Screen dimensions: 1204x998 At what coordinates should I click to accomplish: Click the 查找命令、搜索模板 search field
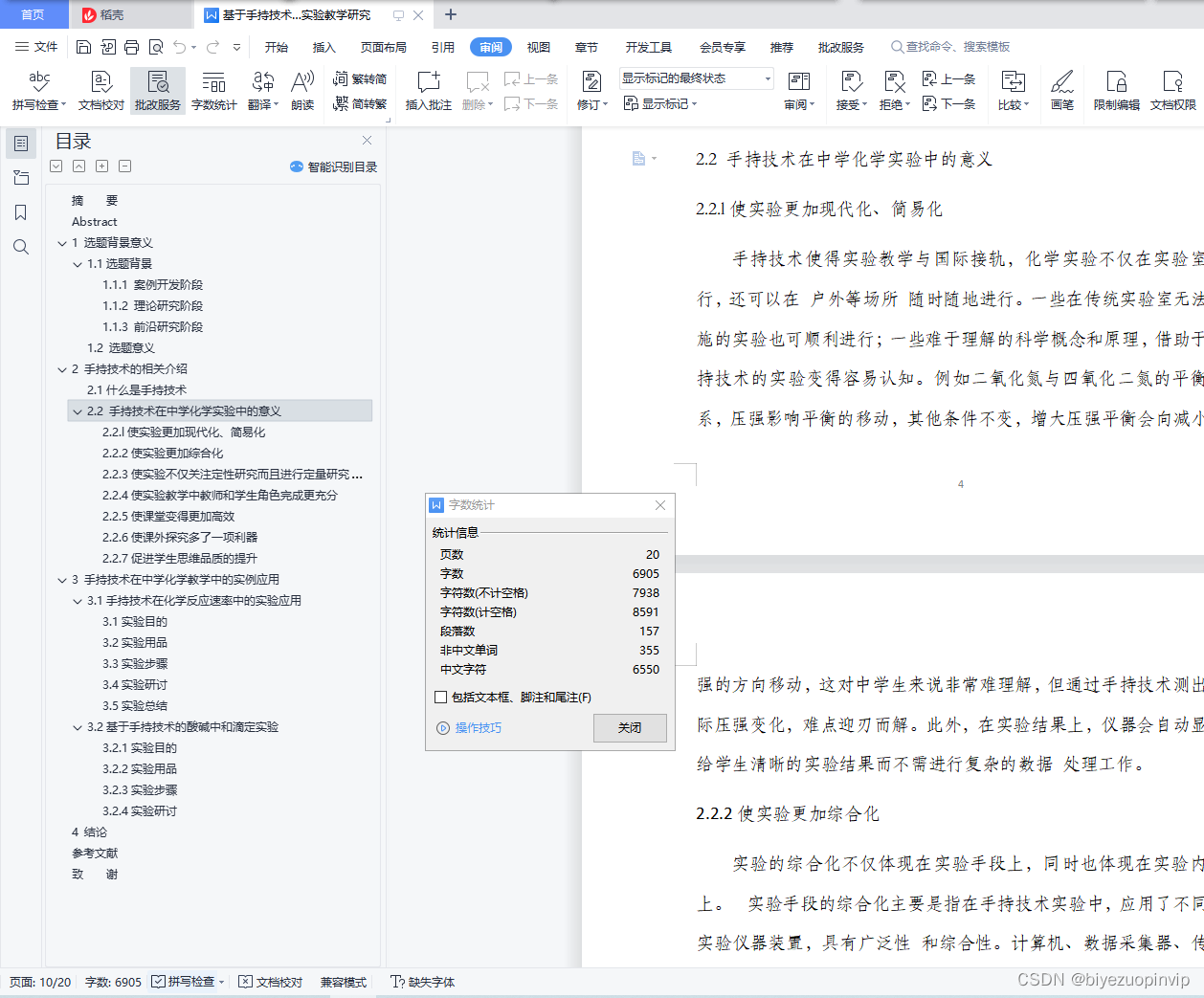950,47
